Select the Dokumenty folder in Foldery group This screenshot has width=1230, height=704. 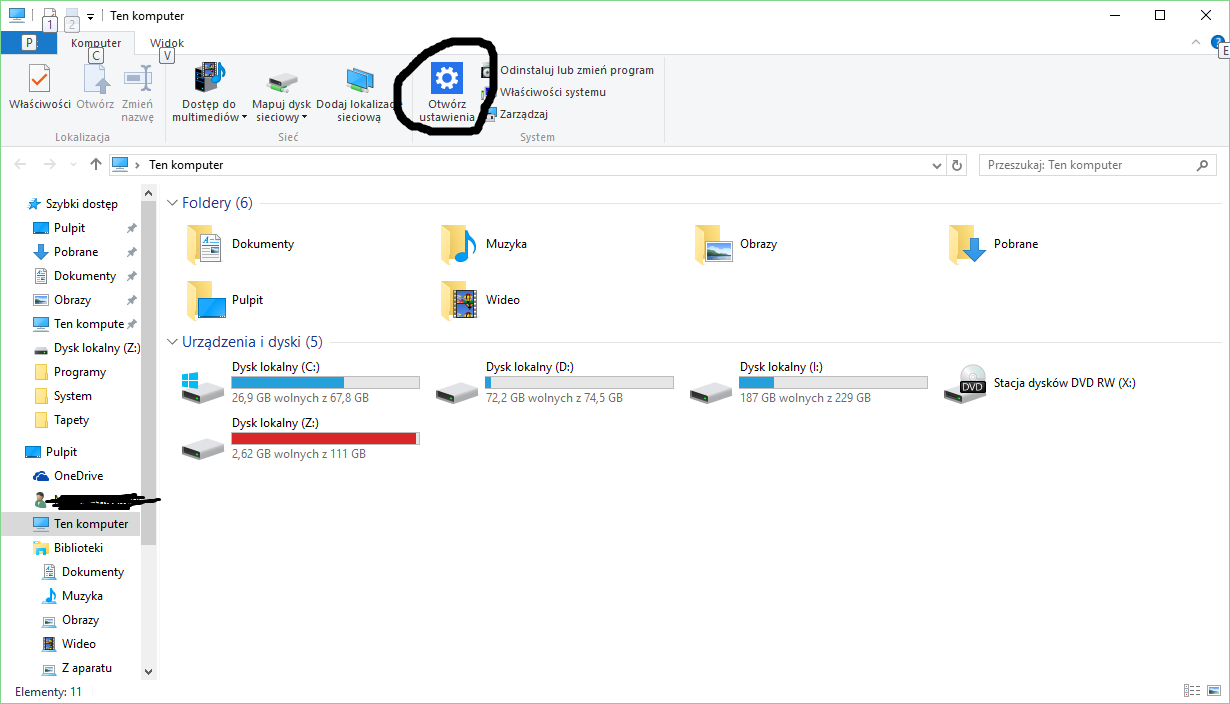point(241,244)
